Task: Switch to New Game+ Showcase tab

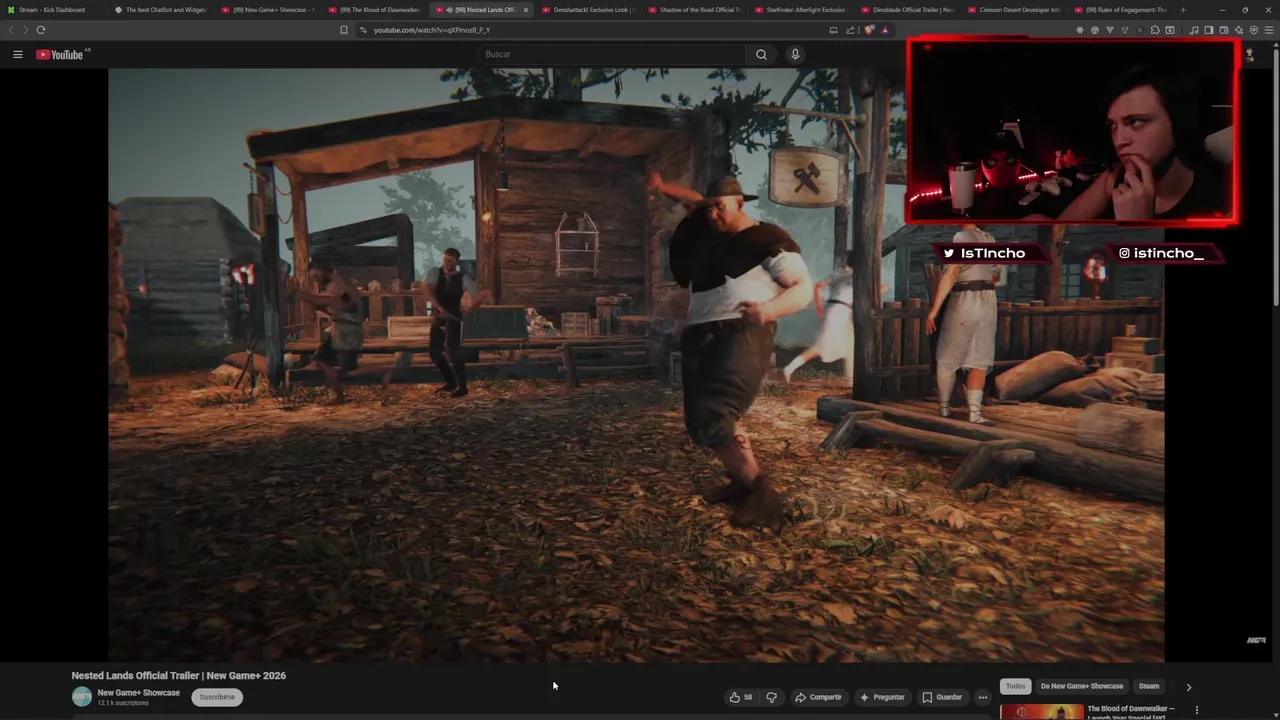Action: point(268,10)
